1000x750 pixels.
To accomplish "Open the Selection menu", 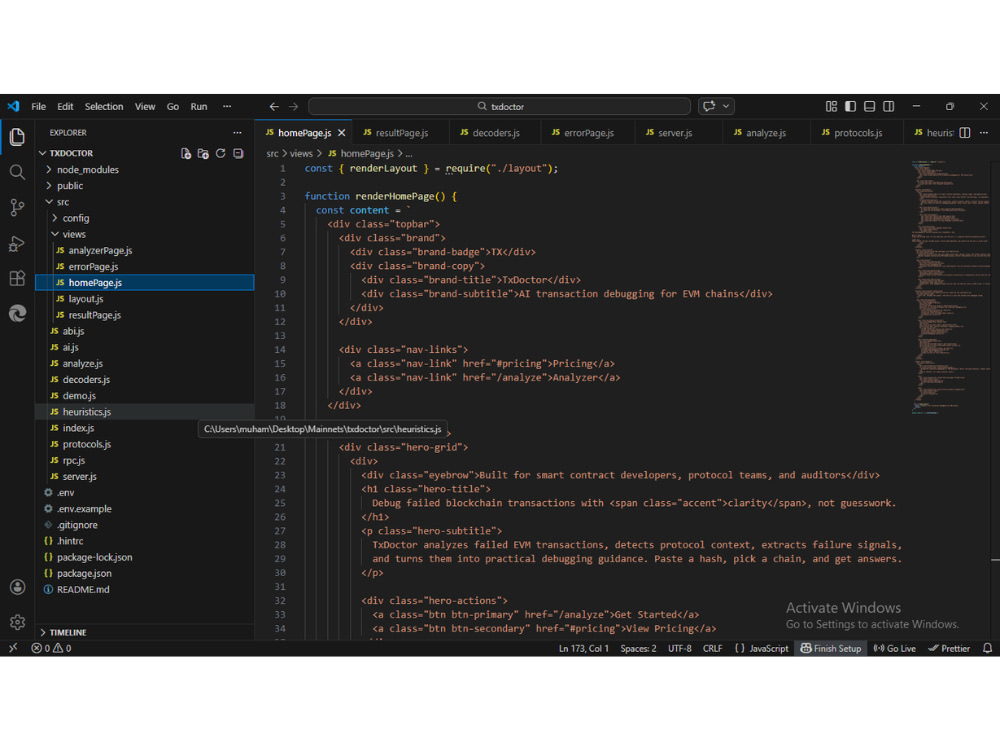I will 104,107.
